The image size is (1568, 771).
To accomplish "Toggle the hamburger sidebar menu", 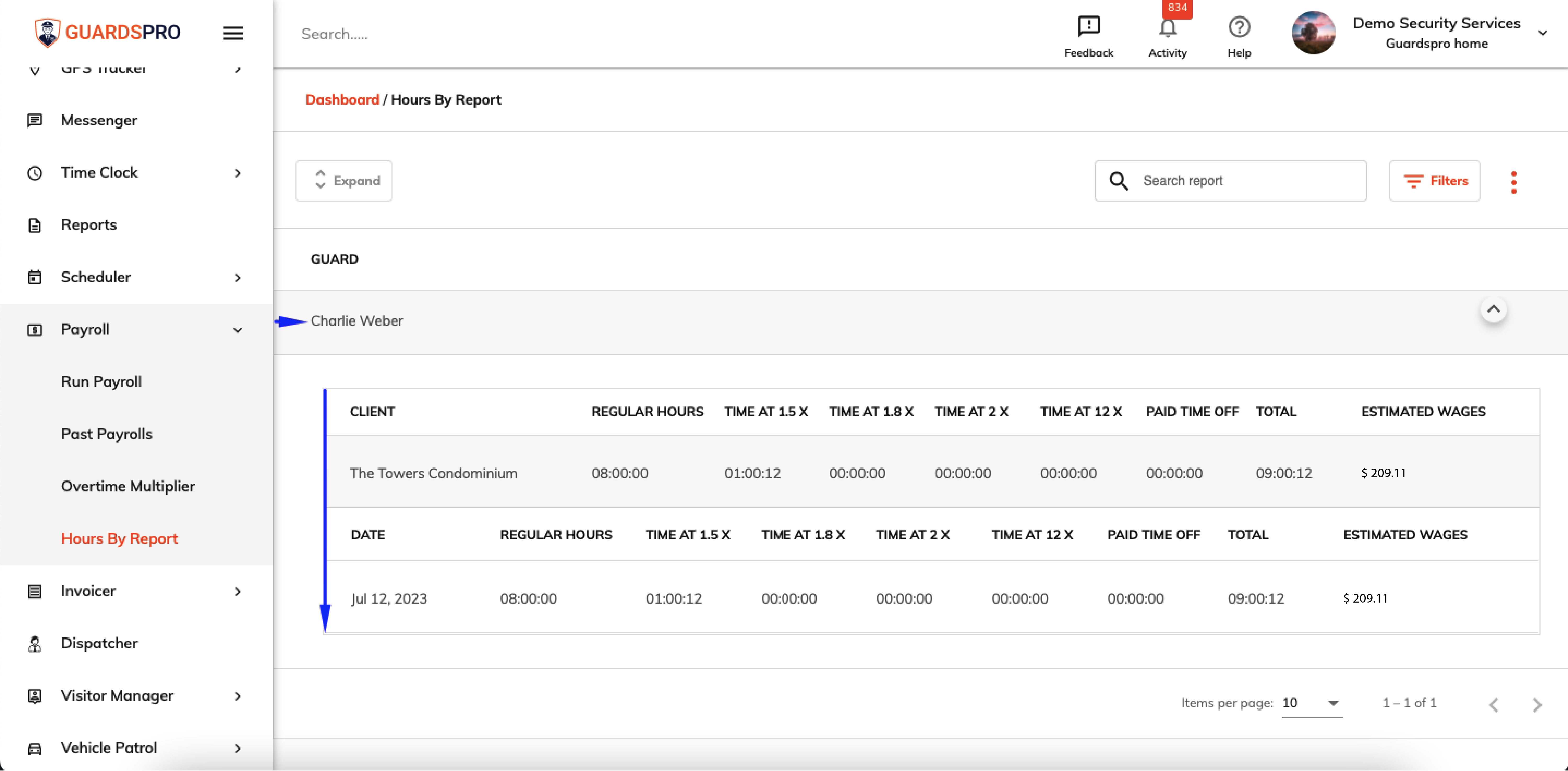I will click(233, 33).
